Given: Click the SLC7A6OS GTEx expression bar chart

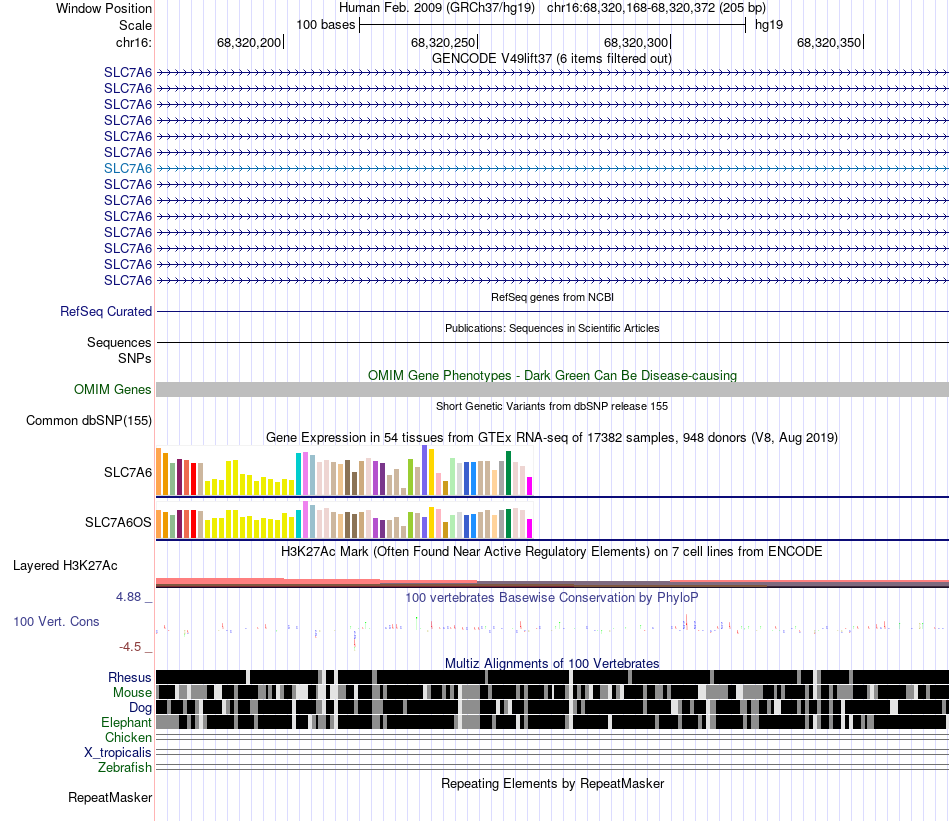Looking at the screenshot, I should [x=344, y=520].
